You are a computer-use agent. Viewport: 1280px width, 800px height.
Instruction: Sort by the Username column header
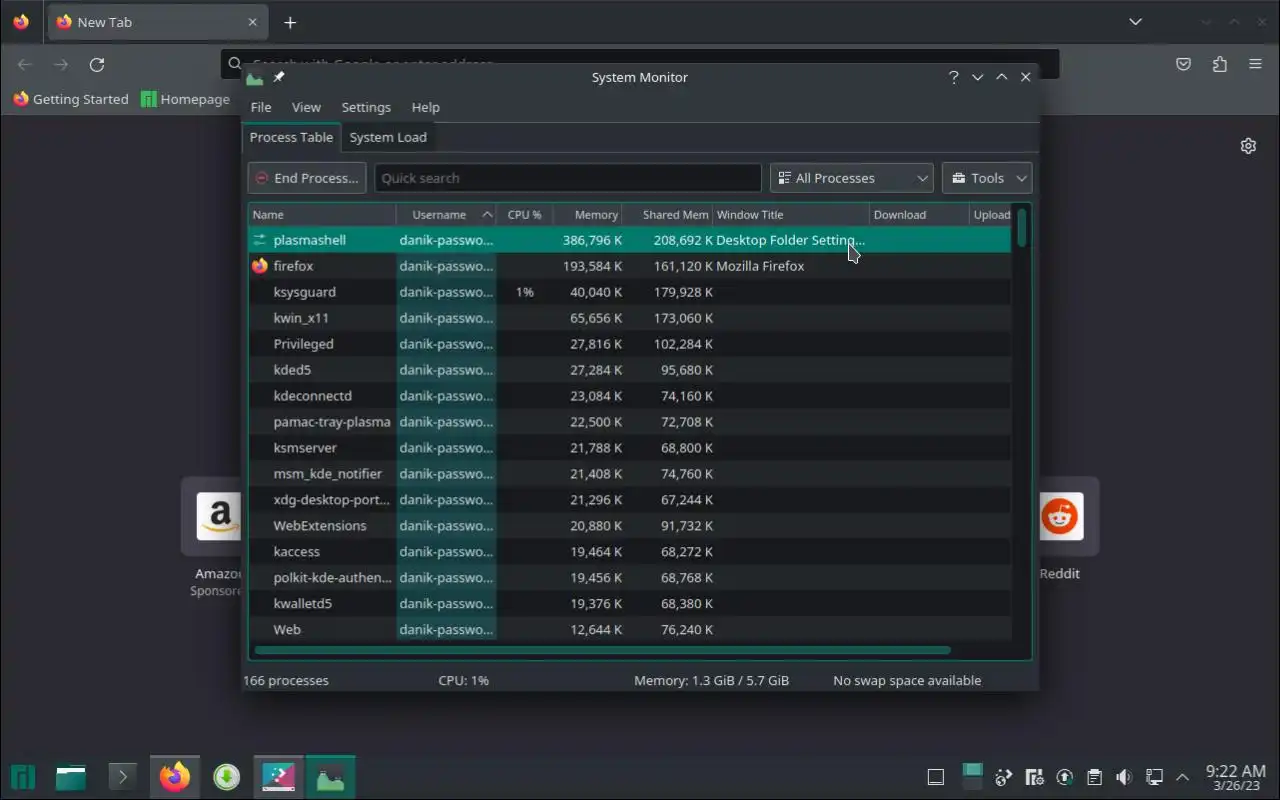446,214
